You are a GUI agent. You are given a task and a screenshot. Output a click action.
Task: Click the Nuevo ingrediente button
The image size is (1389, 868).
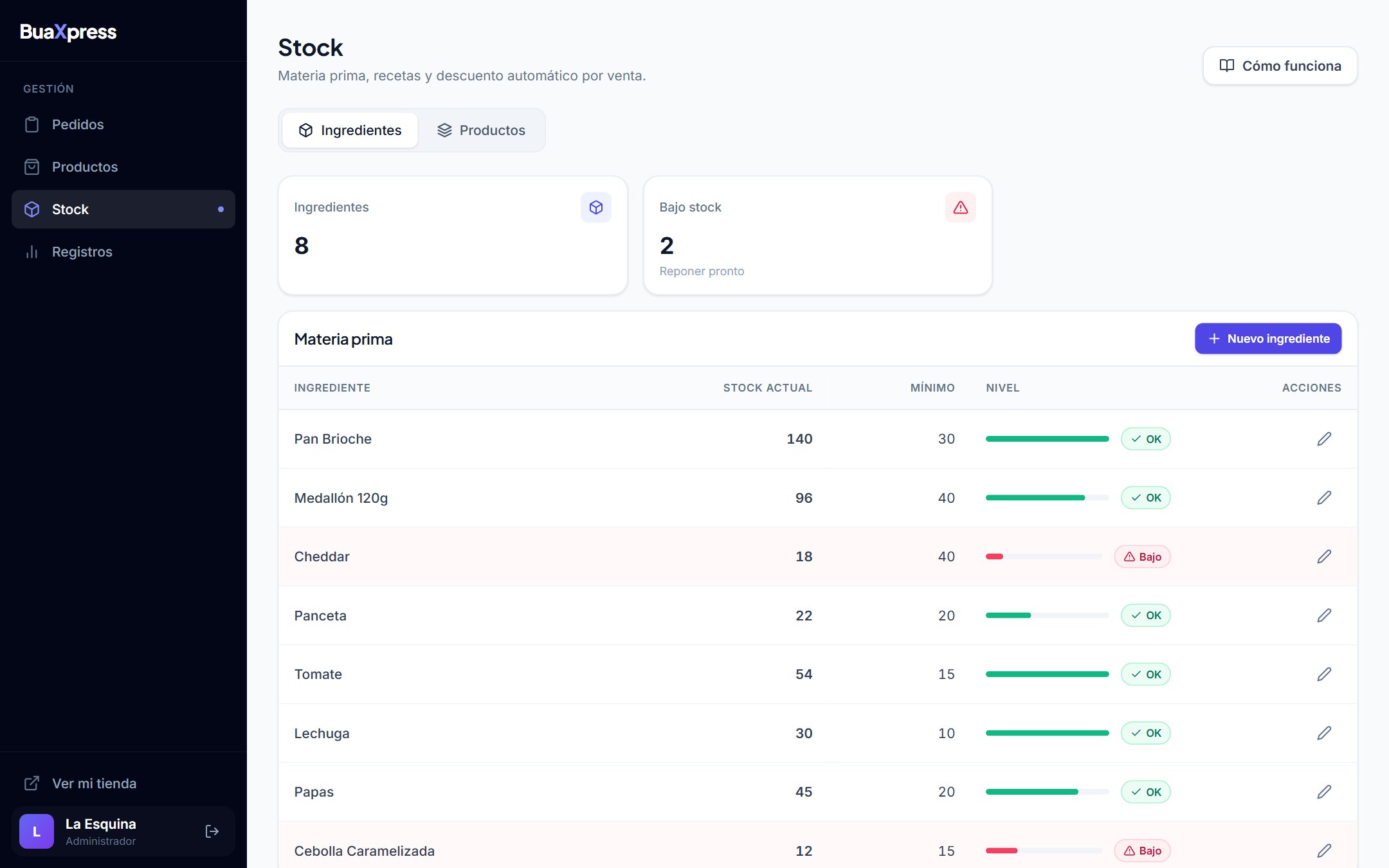click(1268, 339)
